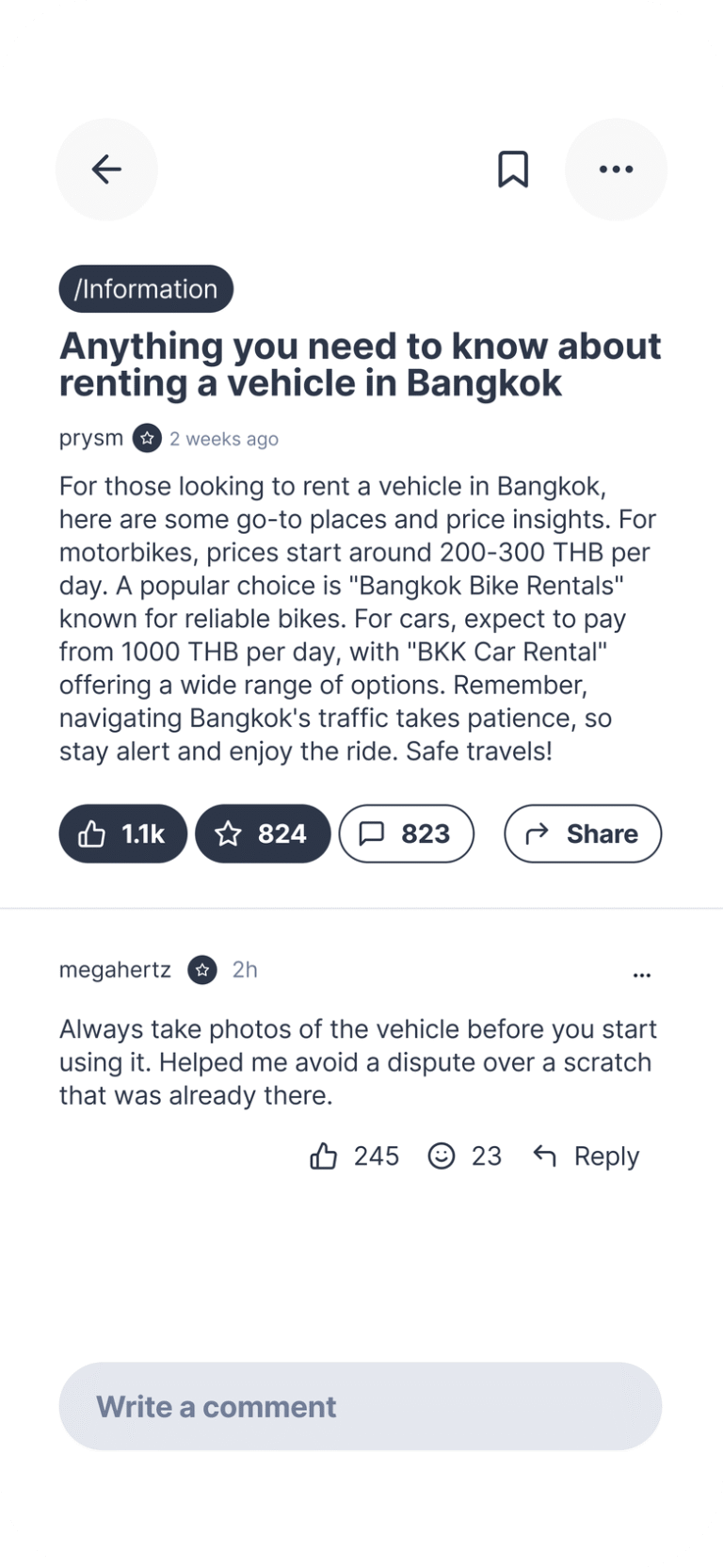Share this Bangkok rental post
Viewport: 723px width, 1568px height.
[583, 833]
